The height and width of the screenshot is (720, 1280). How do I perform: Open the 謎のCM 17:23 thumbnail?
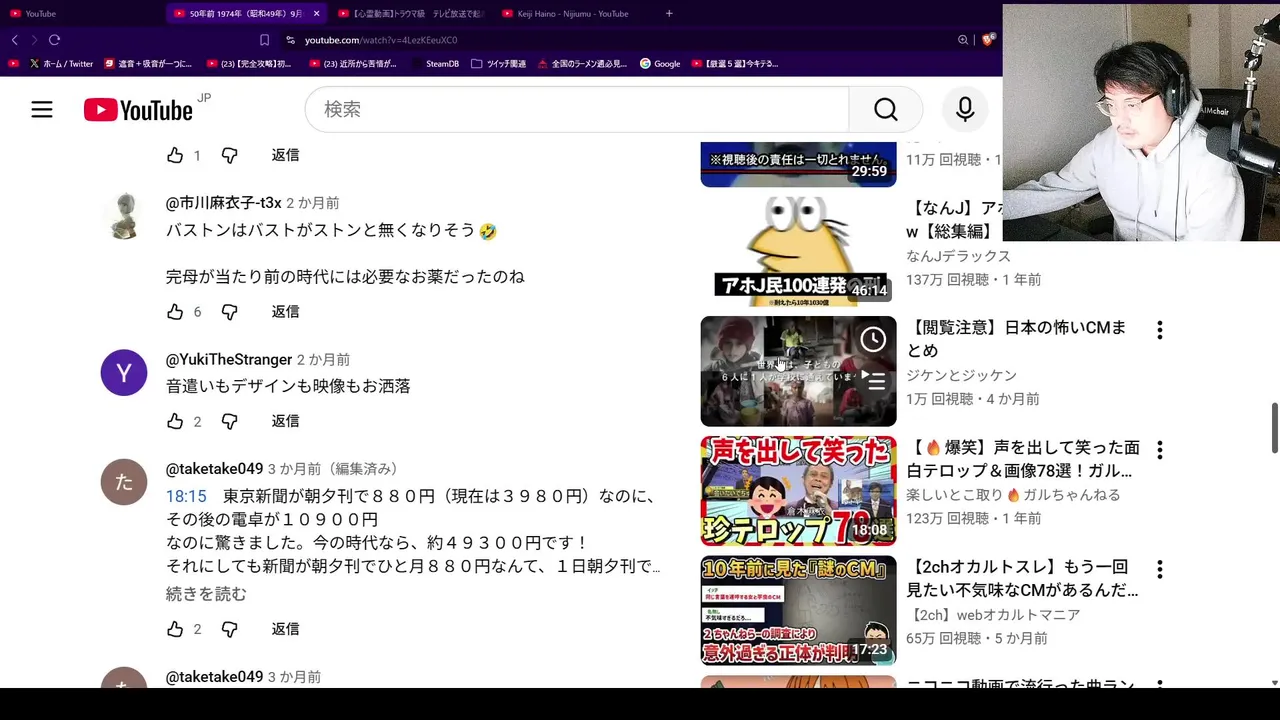click(x=798, y=611)
